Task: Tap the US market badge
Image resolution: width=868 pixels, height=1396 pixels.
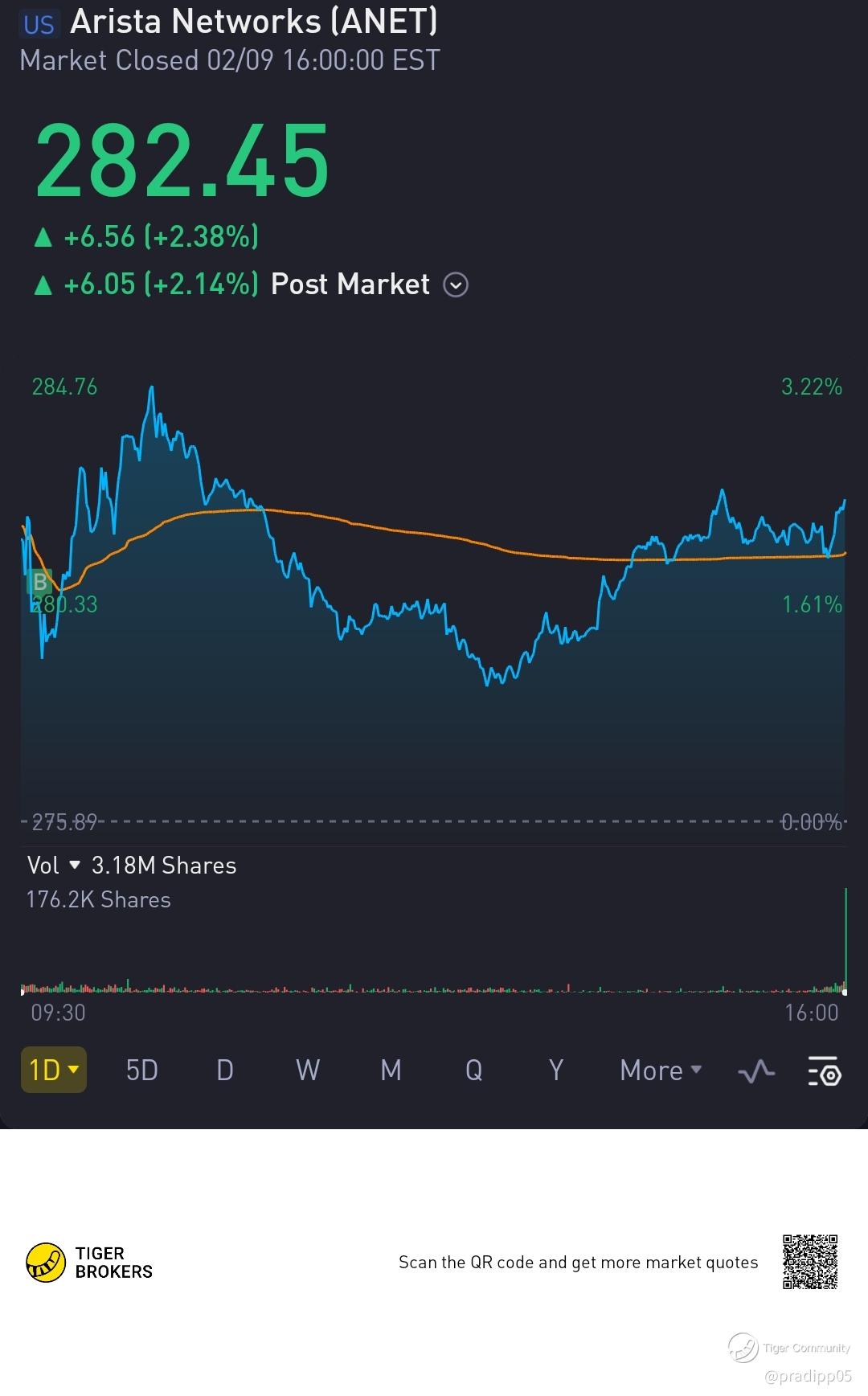Action: pos(39,24)
